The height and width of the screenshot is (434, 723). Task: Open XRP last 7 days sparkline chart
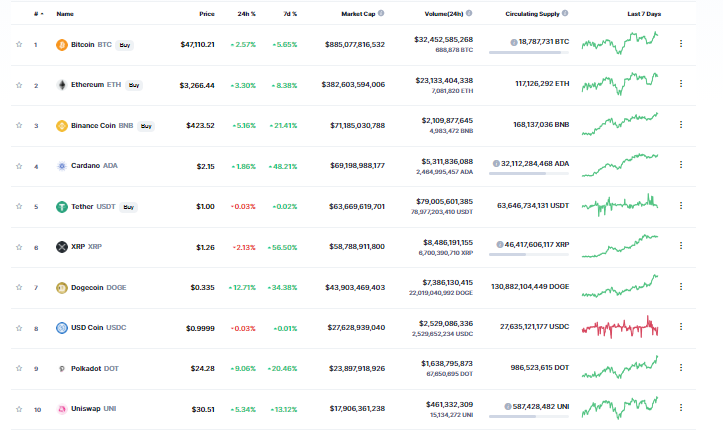(x=620, y=246)
